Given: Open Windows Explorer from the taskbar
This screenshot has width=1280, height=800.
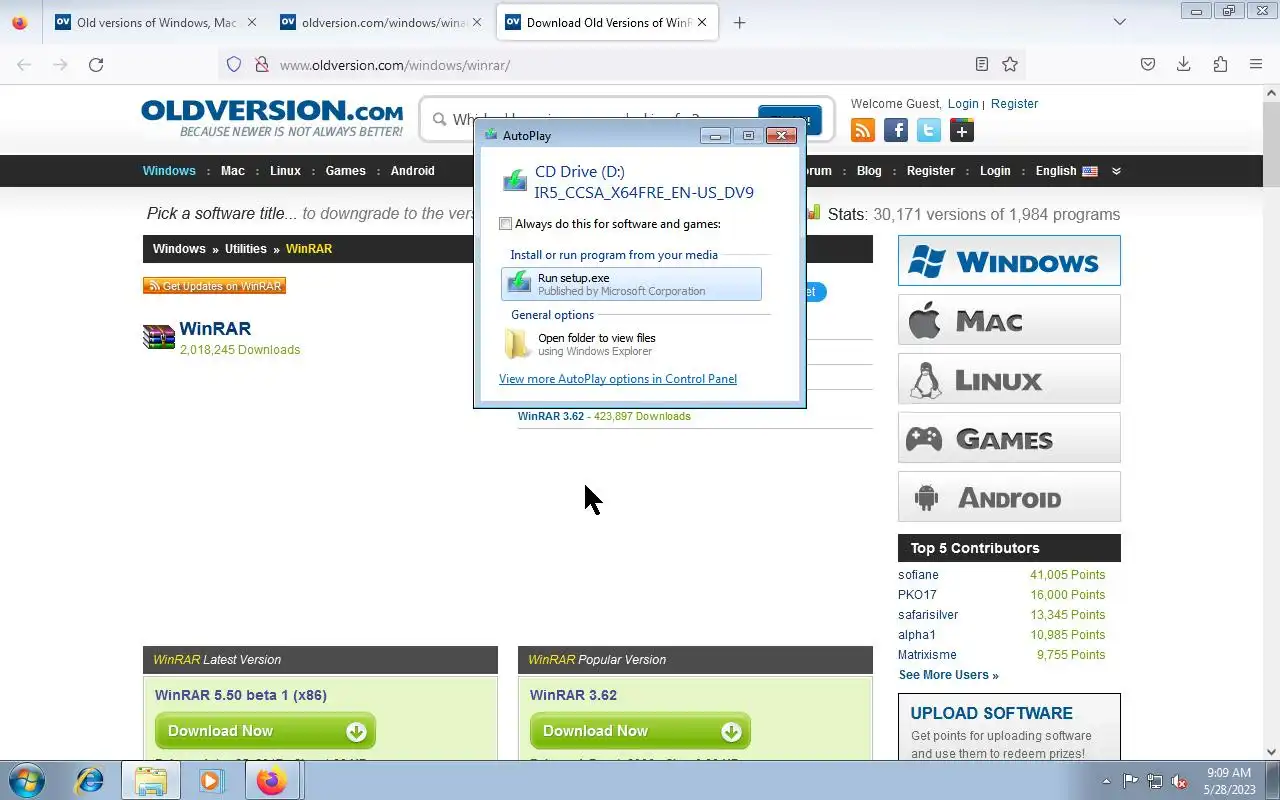Looking at the screenshot, I should coord(150,780).
